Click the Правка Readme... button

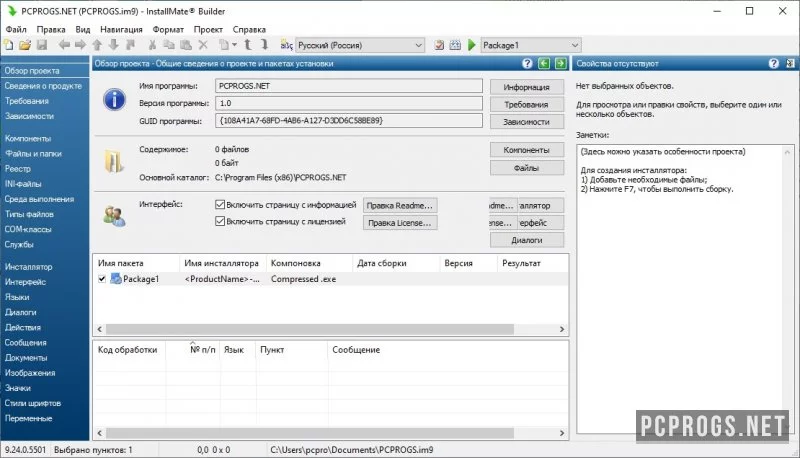coord(400,206)
